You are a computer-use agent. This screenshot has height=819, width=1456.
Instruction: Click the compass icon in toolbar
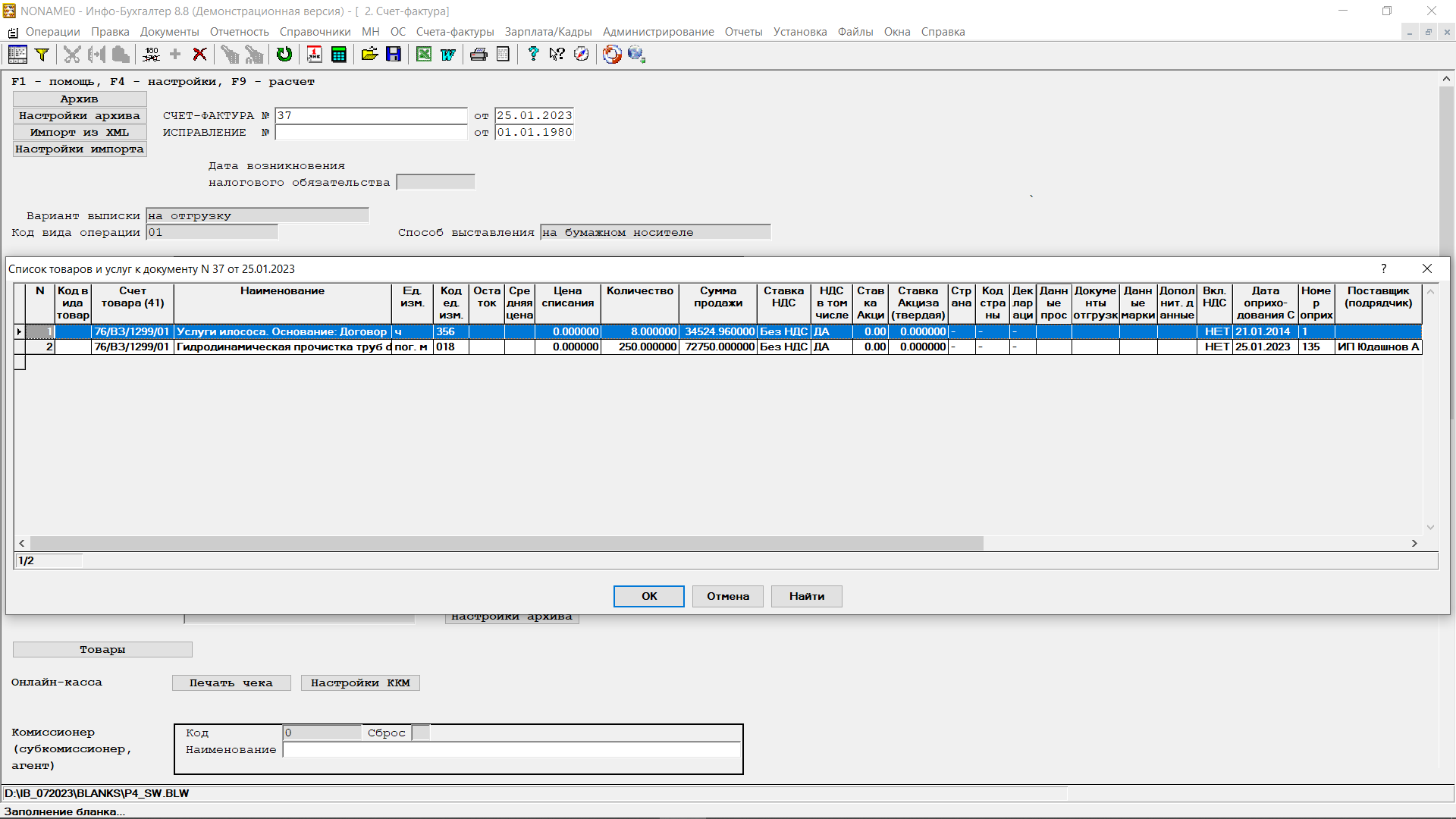pyautogui.click(x=582, y=54)
